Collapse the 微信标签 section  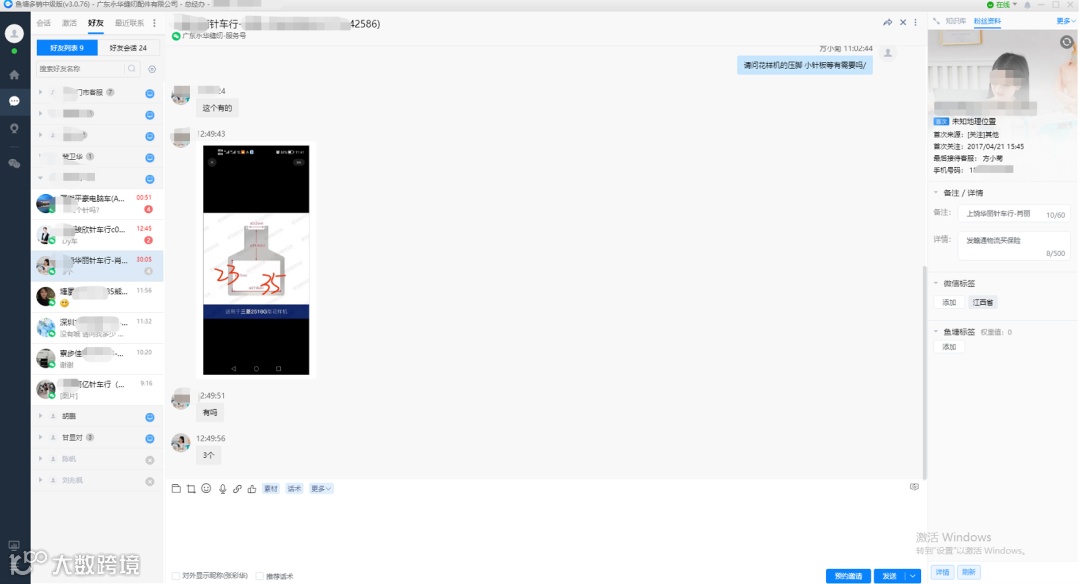tap(936, 283)
